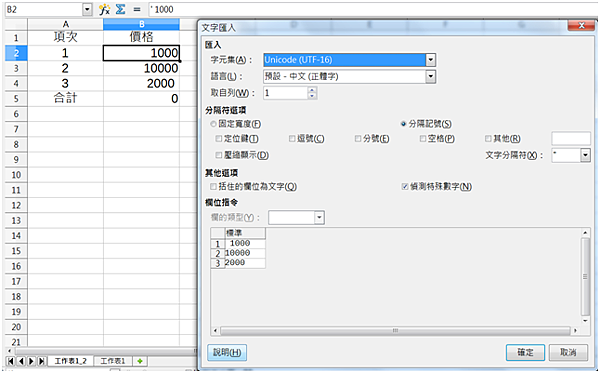This screenshot has width=600, height=373.
Task: Click the Name Box showing B2
Action: 44,10
